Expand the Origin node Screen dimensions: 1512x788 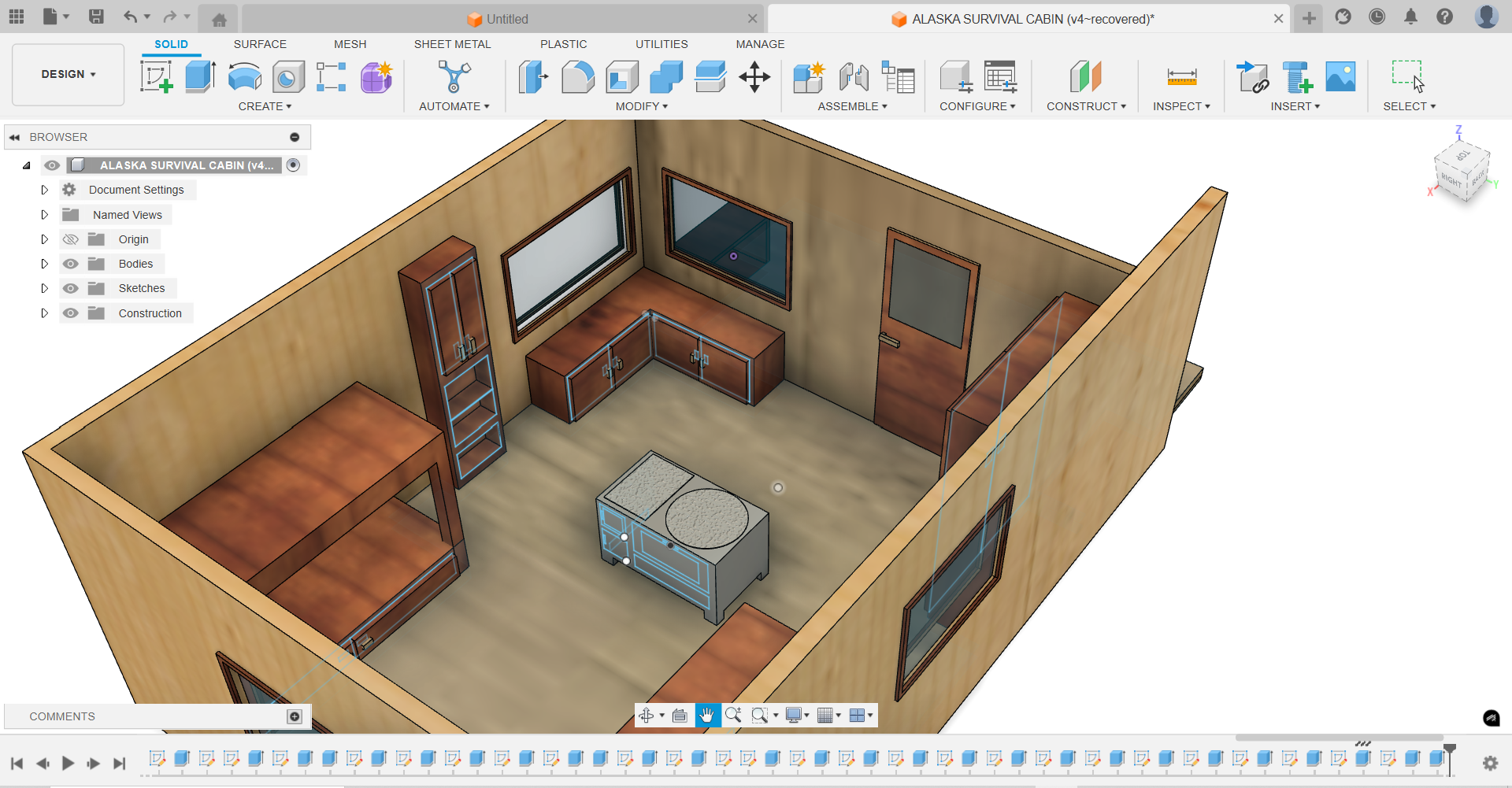(x=44, y=239)
